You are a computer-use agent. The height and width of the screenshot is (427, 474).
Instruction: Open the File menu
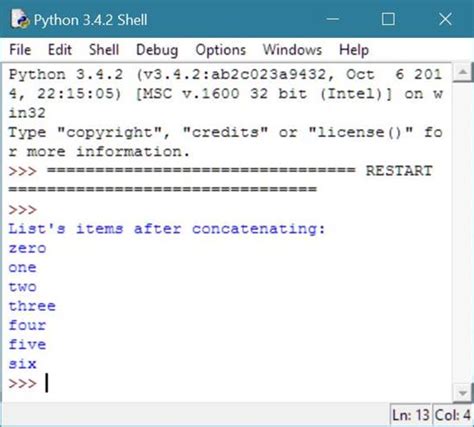pyautogui.click(x=20, y=50)
